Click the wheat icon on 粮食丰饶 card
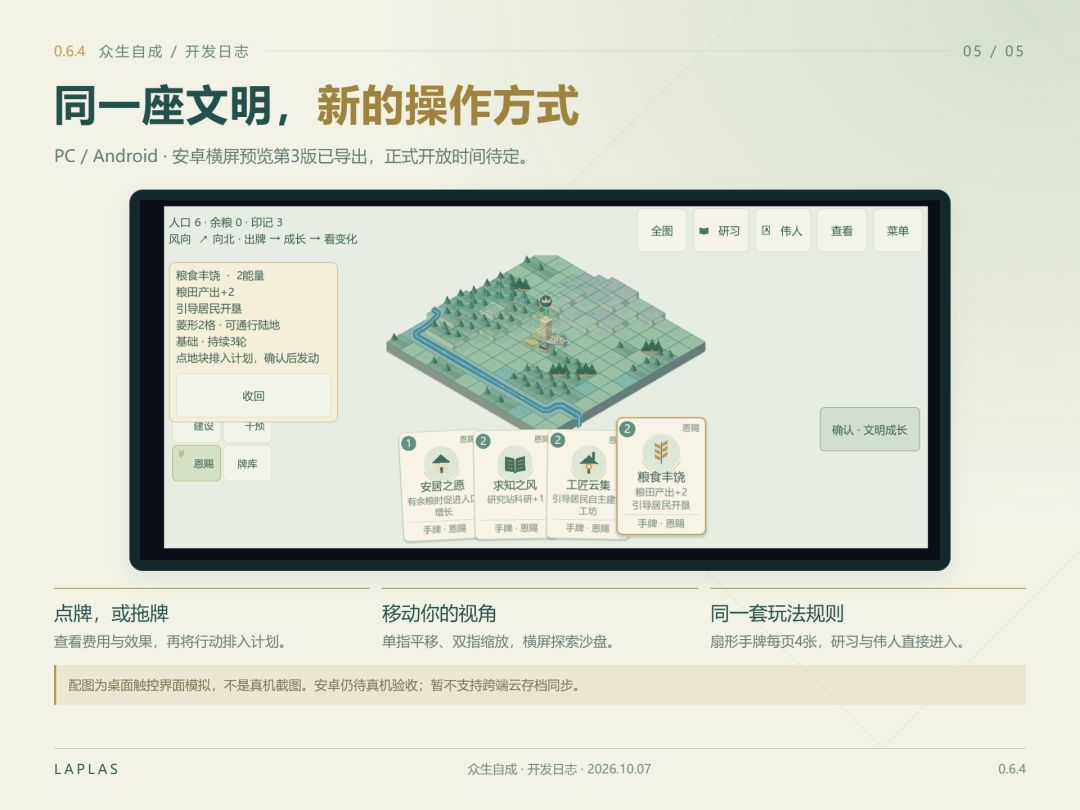The image size is (1080, 810). point(661,451)
